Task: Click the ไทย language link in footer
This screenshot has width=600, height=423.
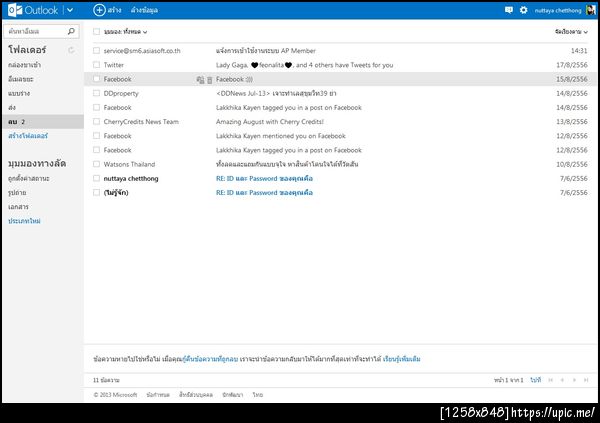Action: click(258, 395)
